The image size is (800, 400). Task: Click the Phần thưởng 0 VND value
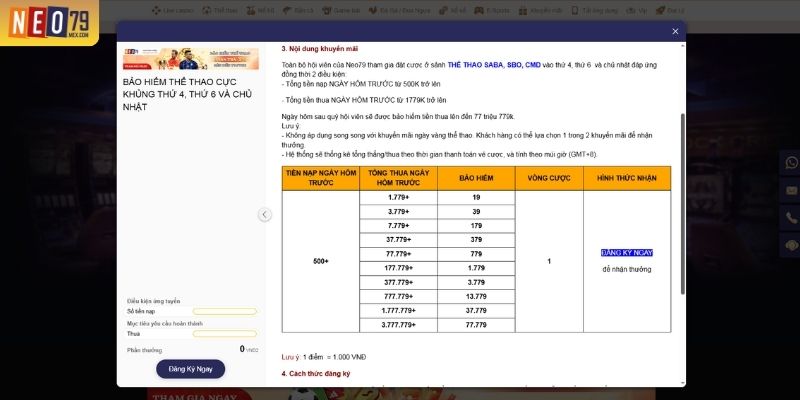[x=249, y=349]
